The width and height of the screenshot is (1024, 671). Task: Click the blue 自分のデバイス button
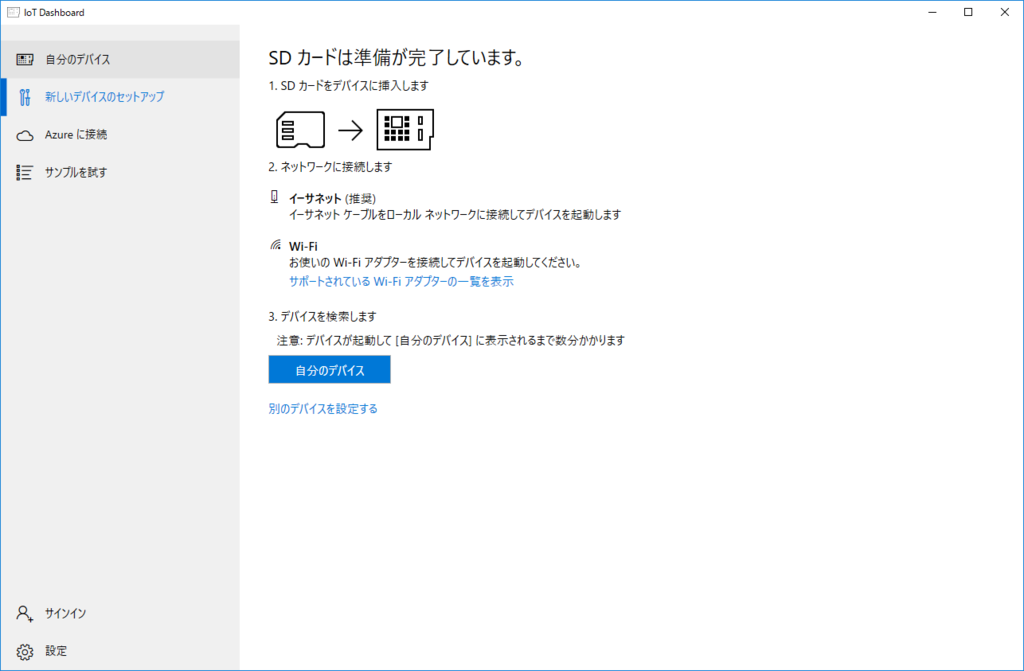[x=329, y=370]
